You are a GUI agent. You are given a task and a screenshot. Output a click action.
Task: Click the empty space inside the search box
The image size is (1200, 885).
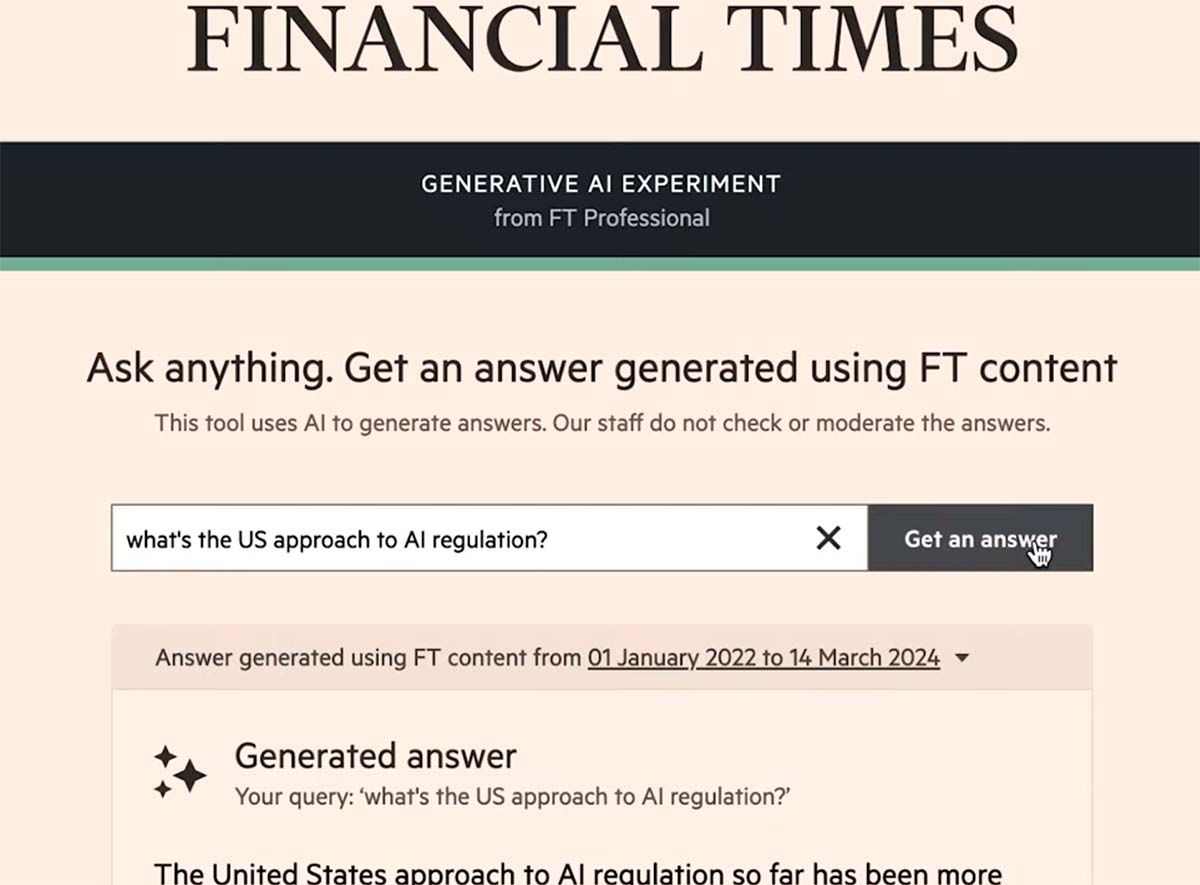tap(680, 539)
